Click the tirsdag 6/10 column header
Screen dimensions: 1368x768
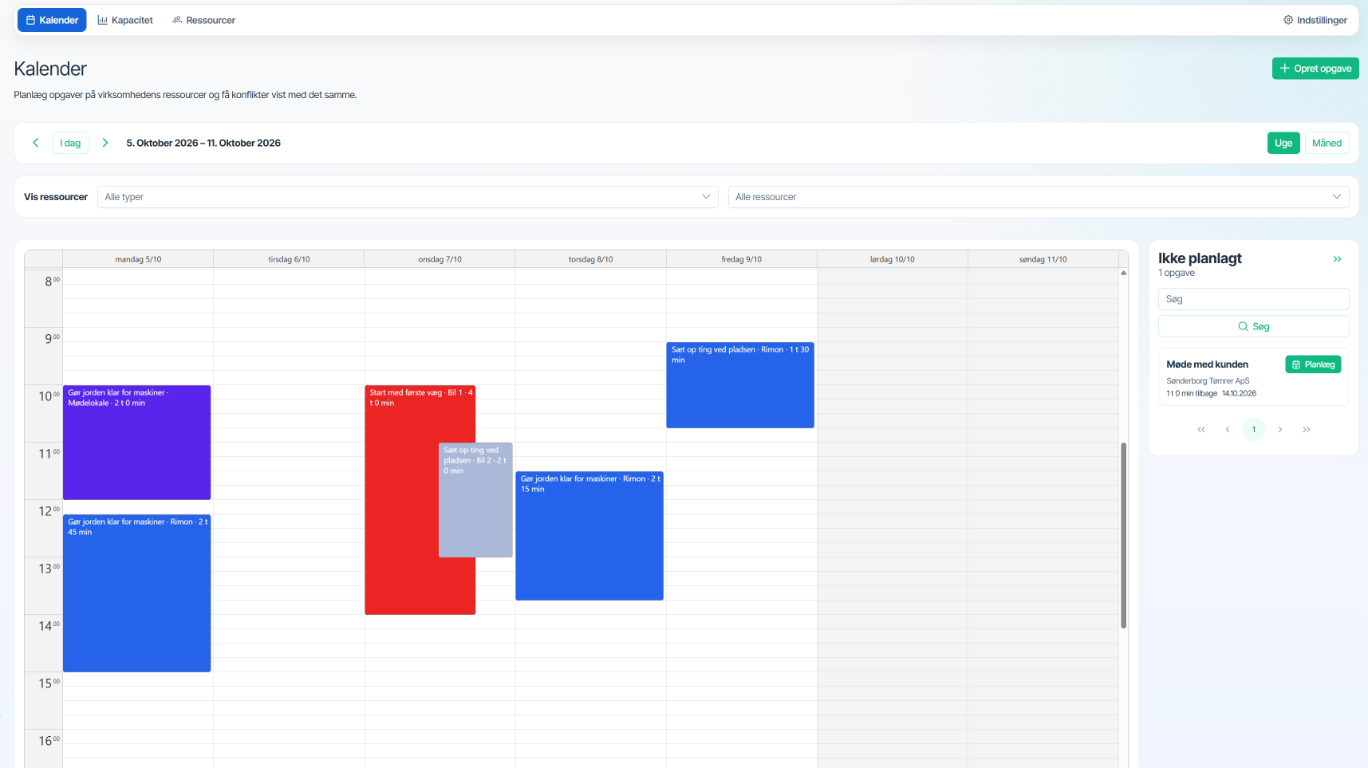[289, 259]
